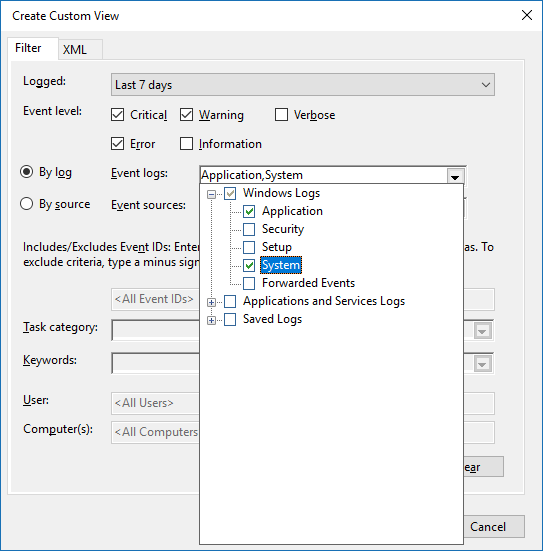Select the highlighted System tree item
The width and height of the screenshot is (543, 551).
click(x=281, y=265)
